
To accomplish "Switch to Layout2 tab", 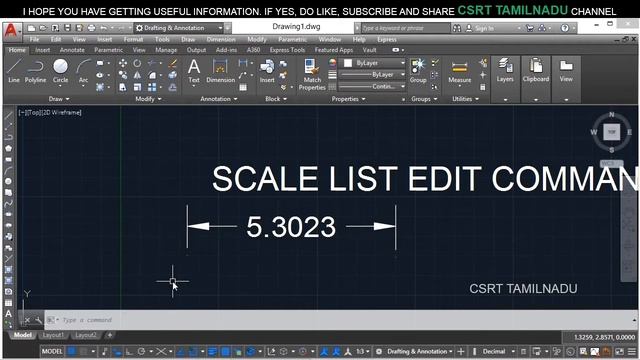I will pyautogui.click(x=86, y=335).
